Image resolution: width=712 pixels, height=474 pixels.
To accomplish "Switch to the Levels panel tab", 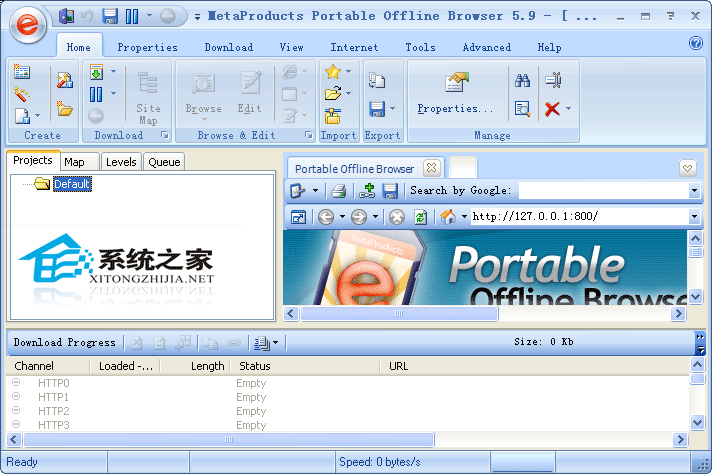I will pyautogui.click(x=121, y=162).
